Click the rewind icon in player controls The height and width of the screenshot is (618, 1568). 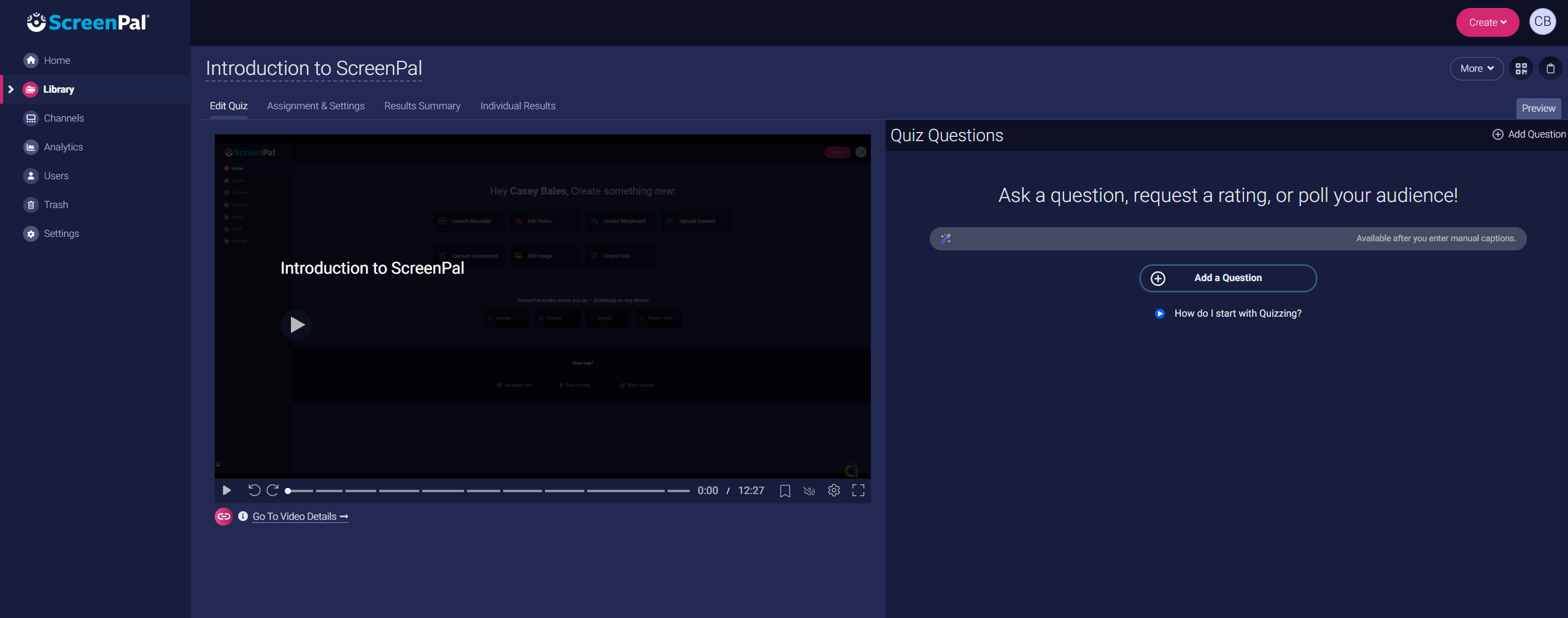coord(253,490)
